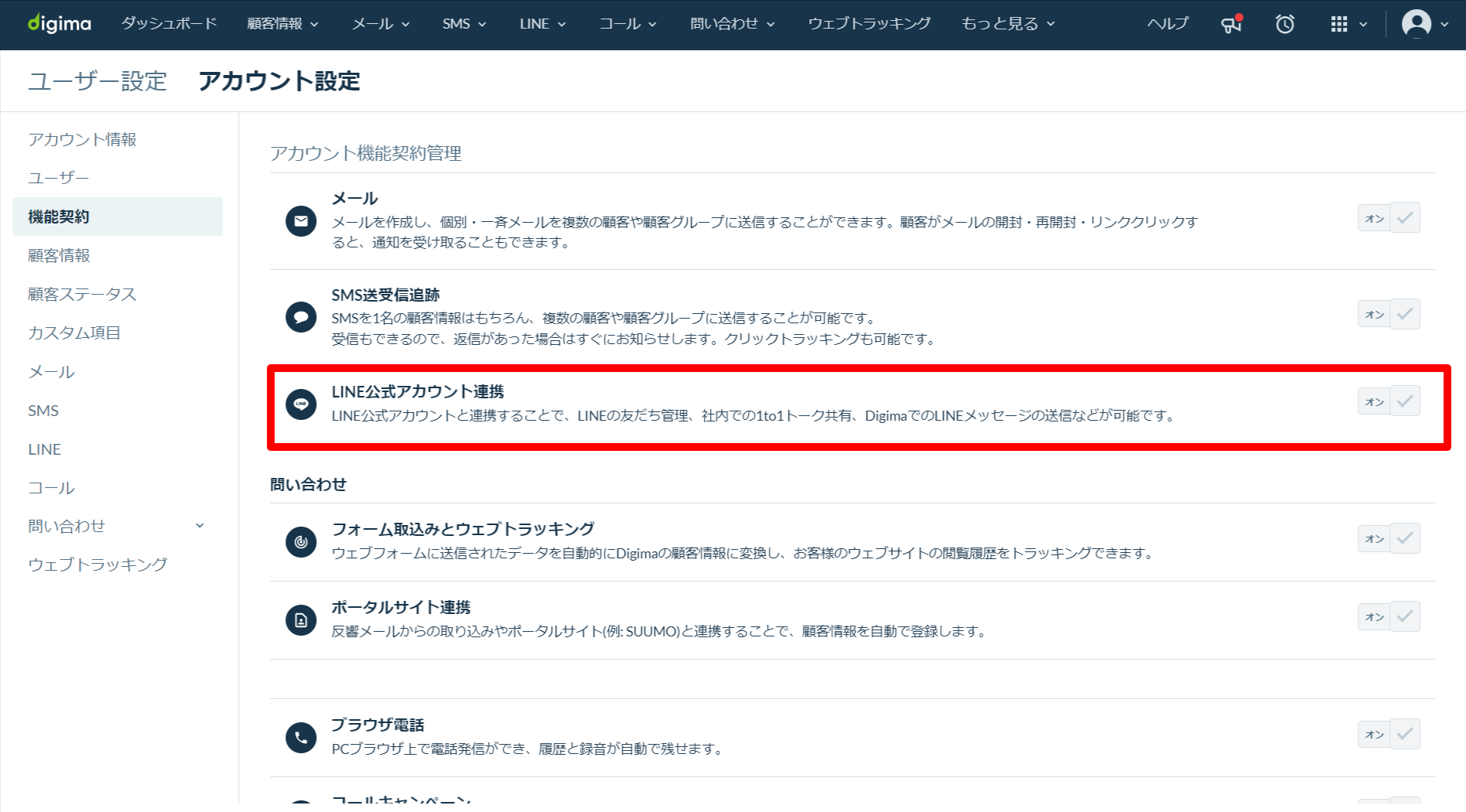This screenshot has height=812, width=1466.
Task: Open the announcements megaphone icon
Action: point(1231,24)
